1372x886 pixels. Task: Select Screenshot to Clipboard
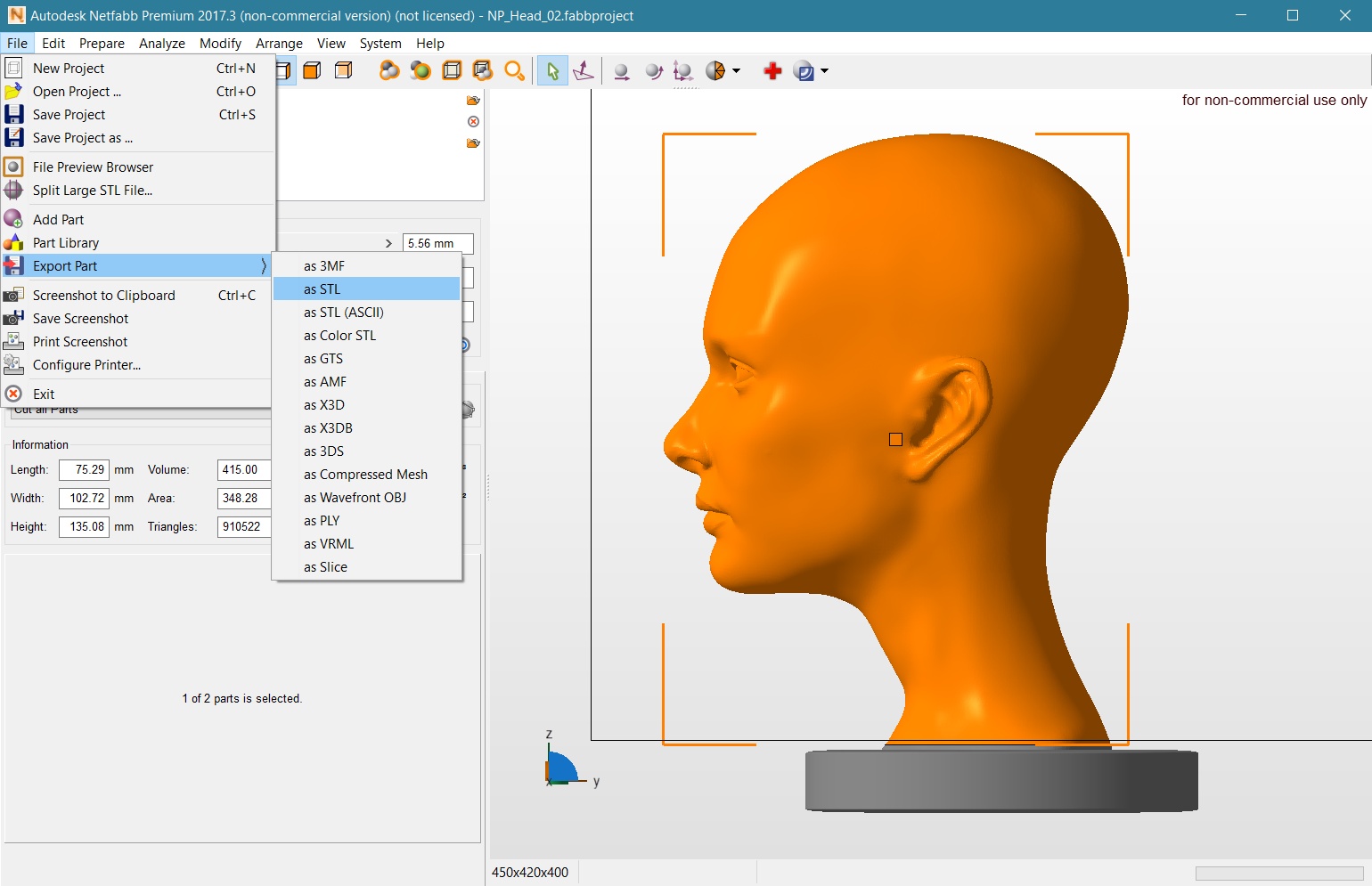tap(137, 296)
